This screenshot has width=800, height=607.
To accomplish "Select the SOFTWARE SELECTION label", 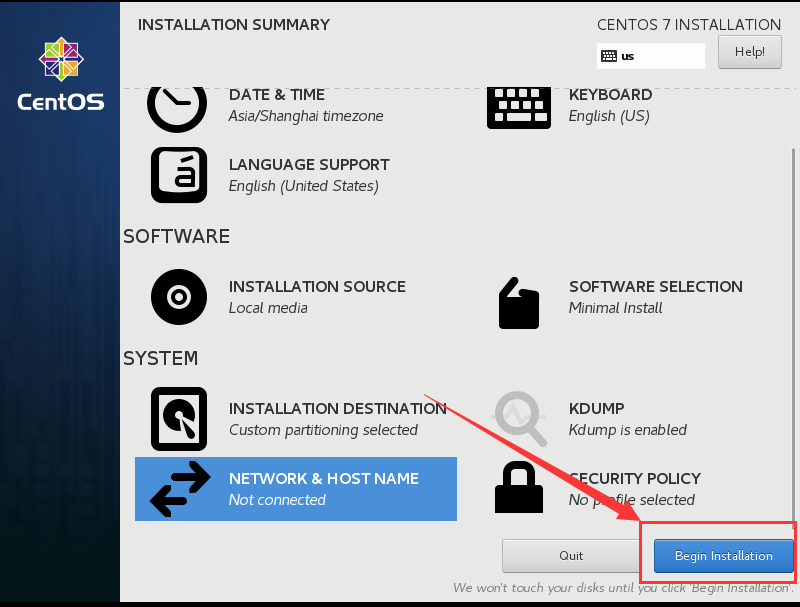I will coord(656,287).
